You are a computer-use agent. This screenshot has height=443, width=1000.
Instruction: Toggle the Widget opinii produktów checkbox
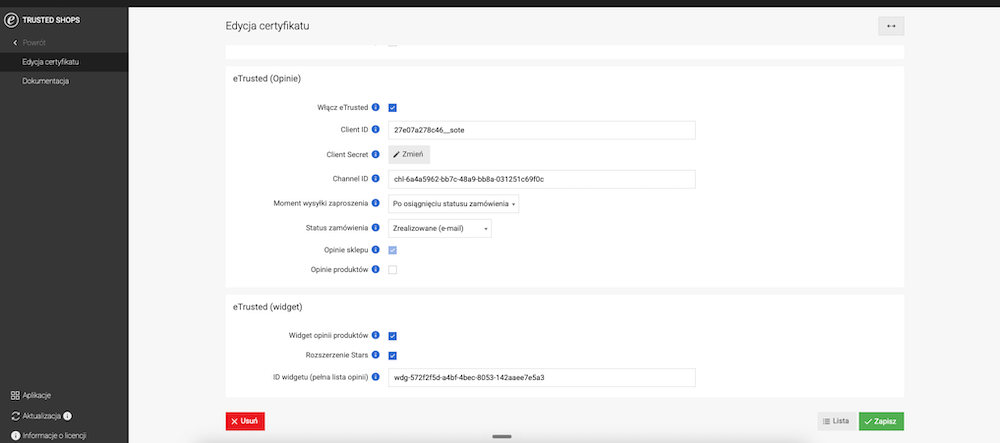click(393, 336)
